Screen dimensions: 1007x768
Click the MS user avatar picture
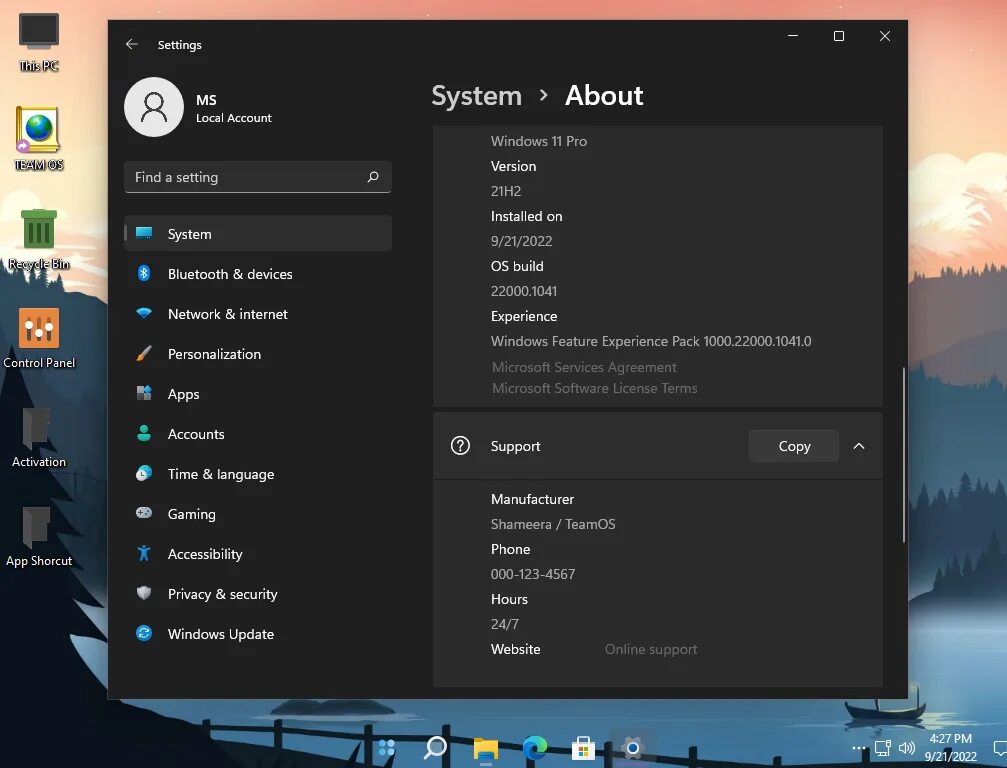tap(154, 107)
